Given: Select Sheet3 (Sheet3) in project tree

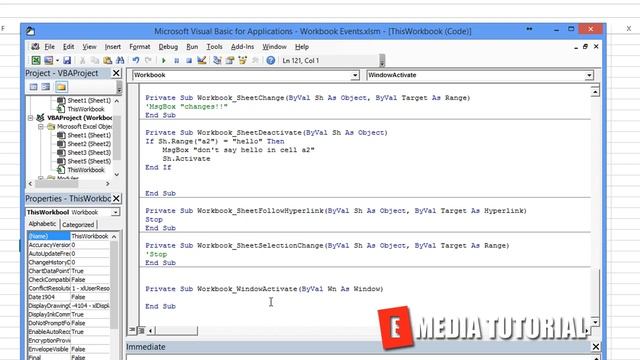Looking at the screenshot, I should (89, 152).
